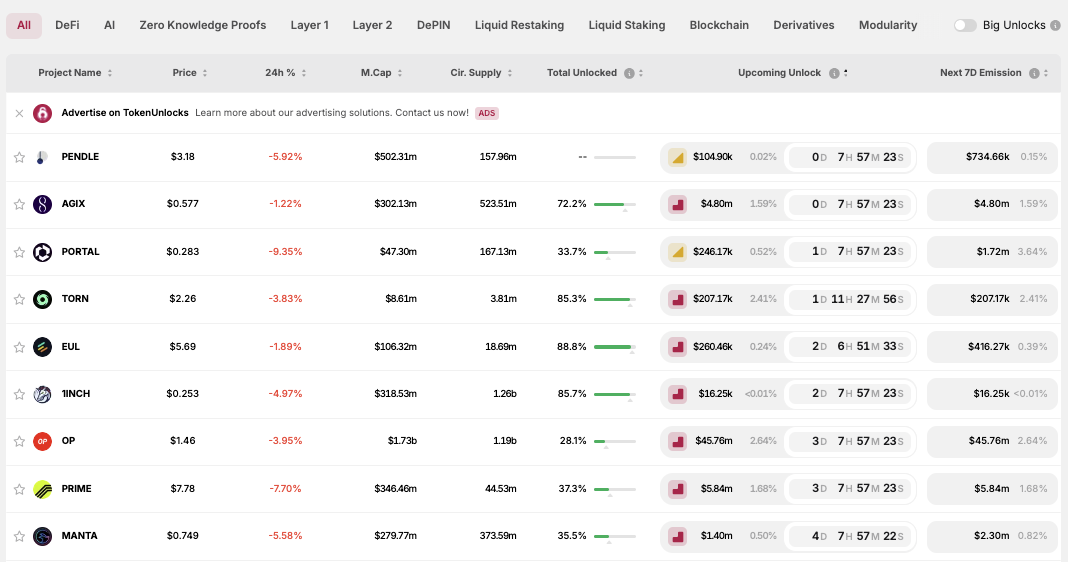Click AGIX 72.2% unlocked progress bar
The height and width of the screenshot is (562, 1068).
click(x=614, y=204)
